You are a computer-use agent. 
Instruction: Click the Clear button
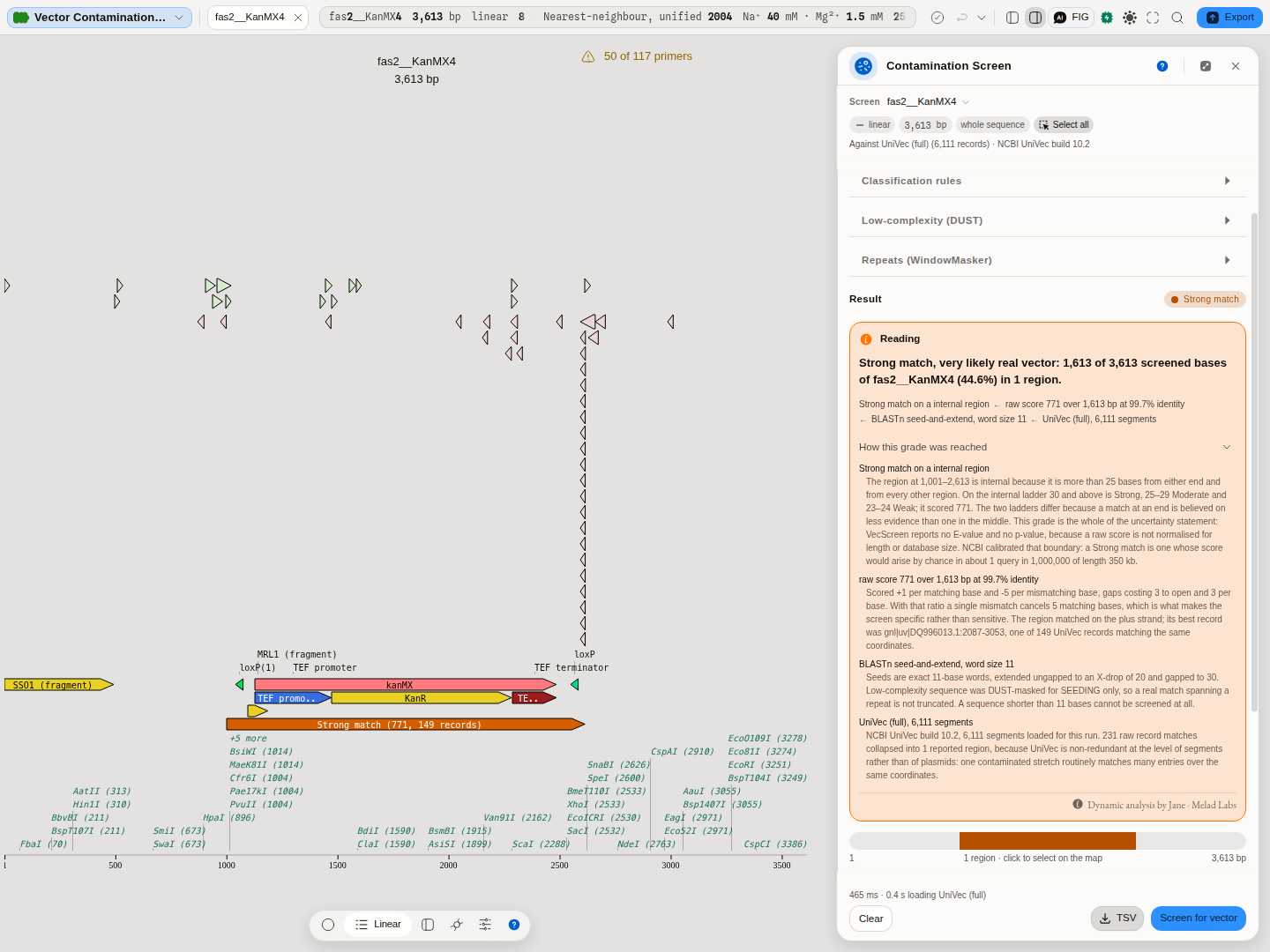coord(870,919)
